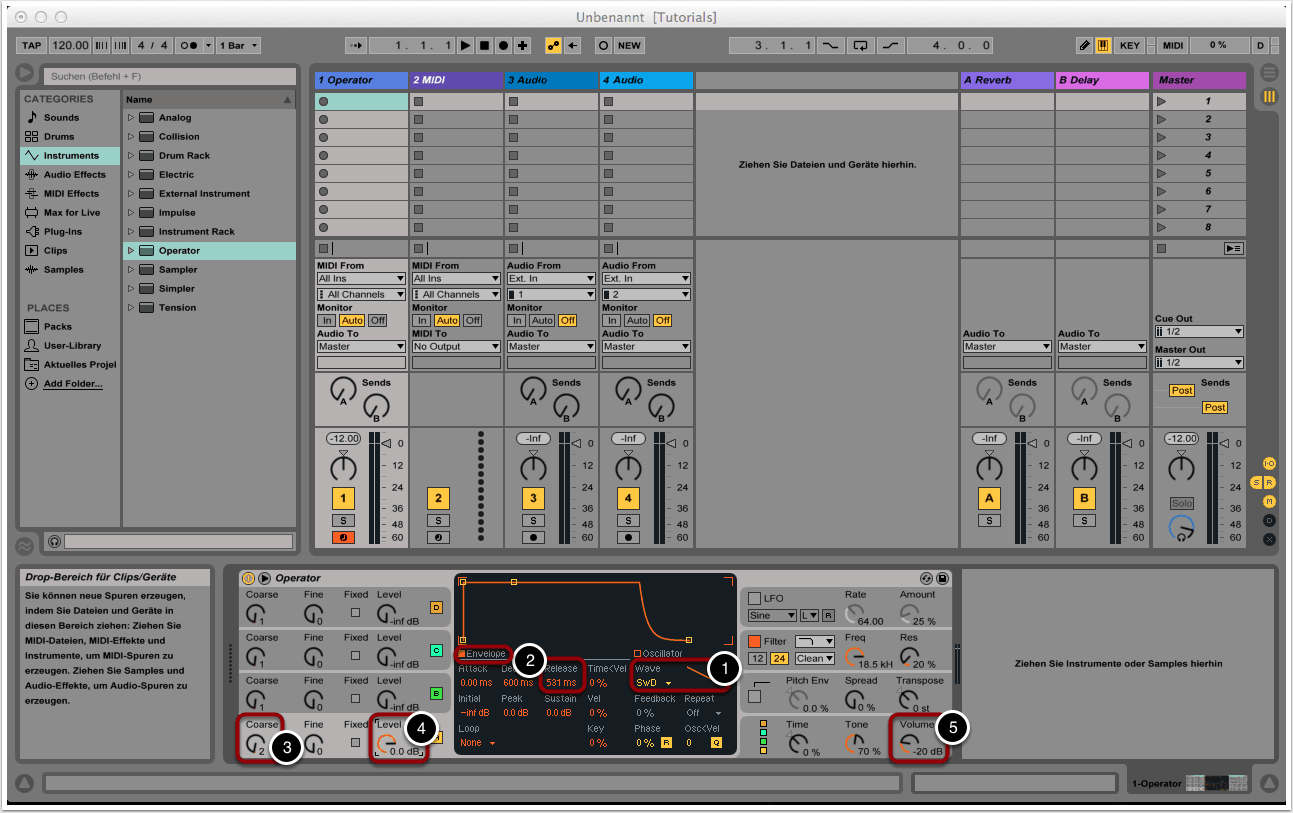The width and height of the screenshot is (1293, 813).
Task: Open track 2 MIDI To No Output dropdown
Action: click(456, 347)
